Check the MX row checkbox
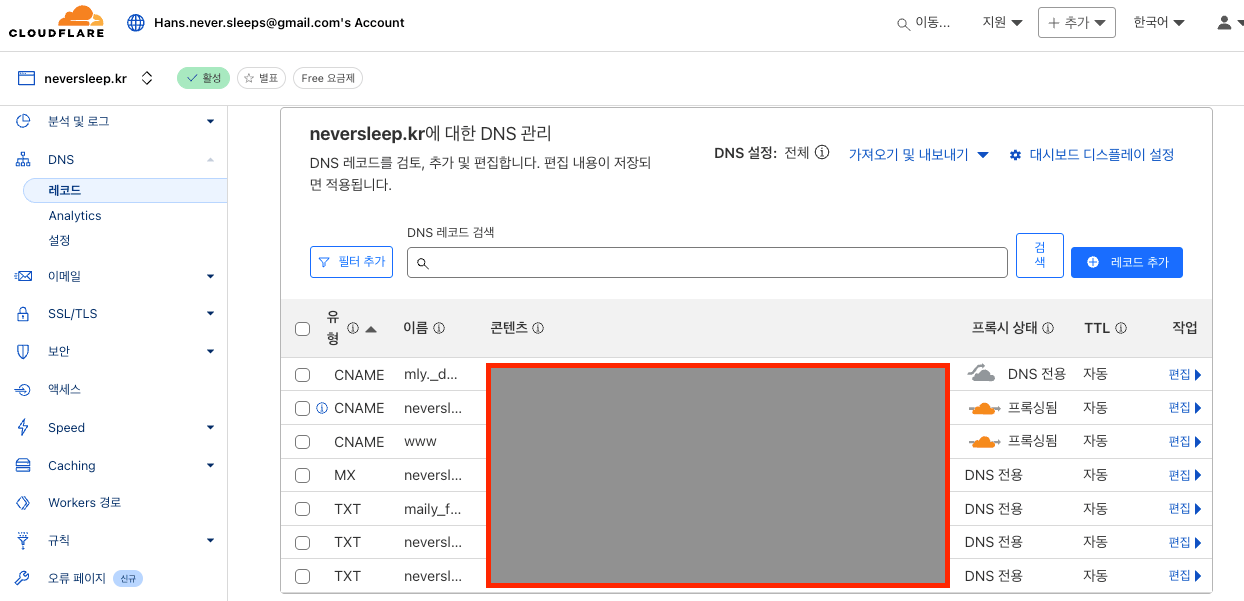Viewport: 1244px width, 601px height. coord(303,475)
